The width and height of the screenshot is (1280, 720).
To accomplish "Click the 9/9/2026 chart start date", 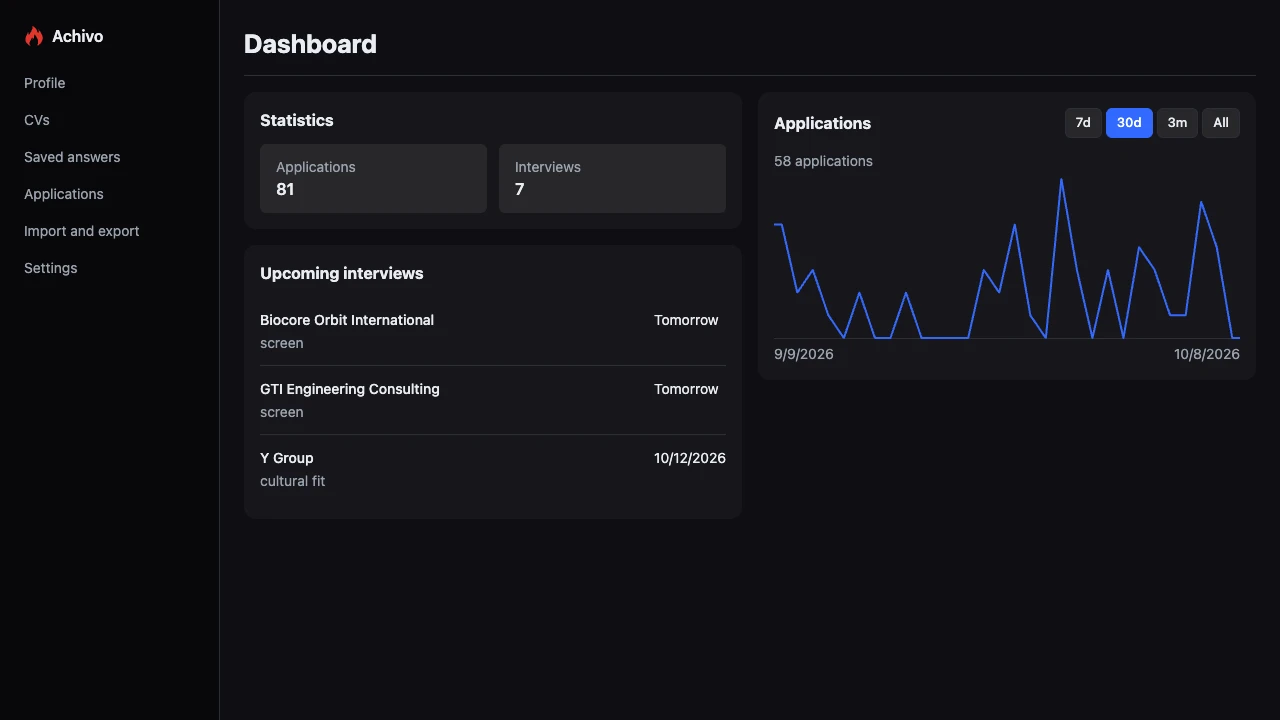I will (804, 354).
